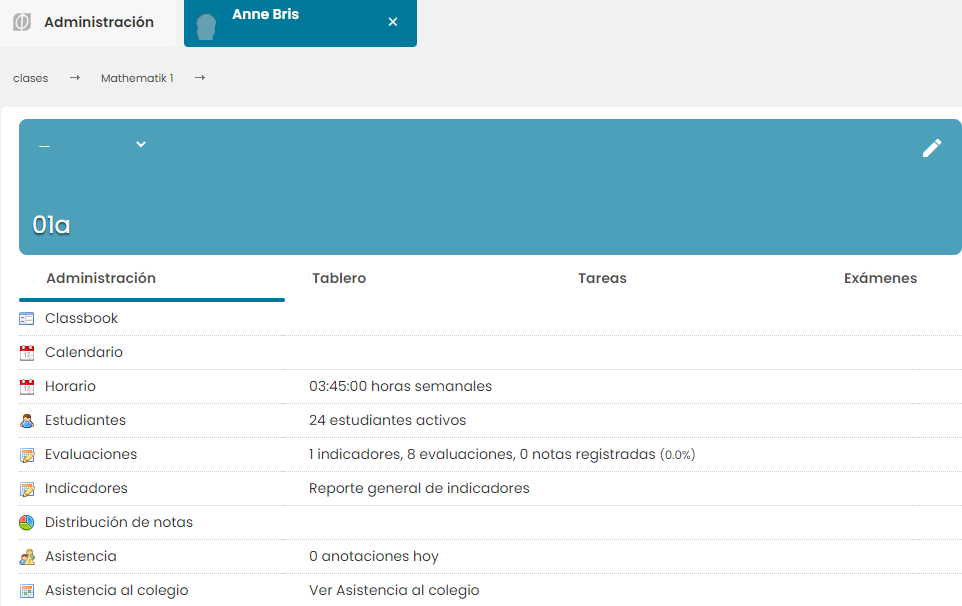Open the Horario link

(70, 386)
